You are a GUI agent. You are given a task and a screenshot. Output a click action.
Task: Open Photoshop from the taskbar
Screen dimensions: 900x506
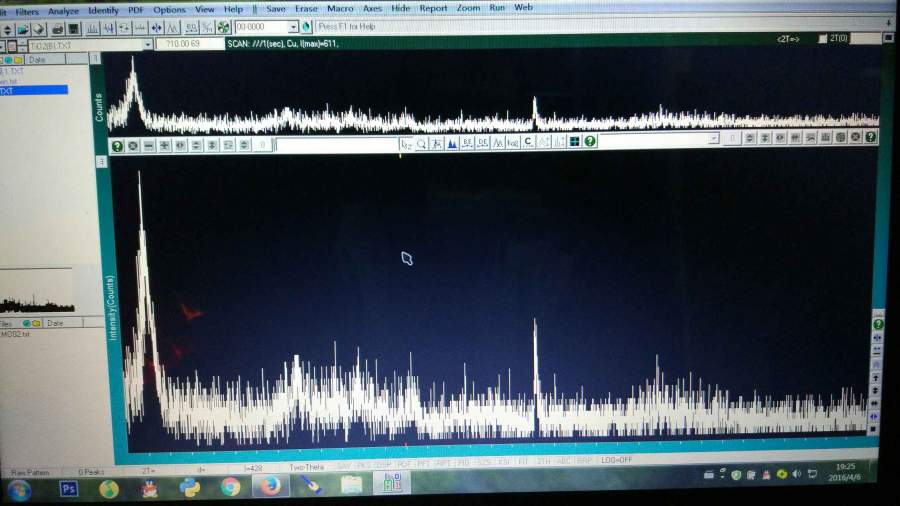coord(68,489)
